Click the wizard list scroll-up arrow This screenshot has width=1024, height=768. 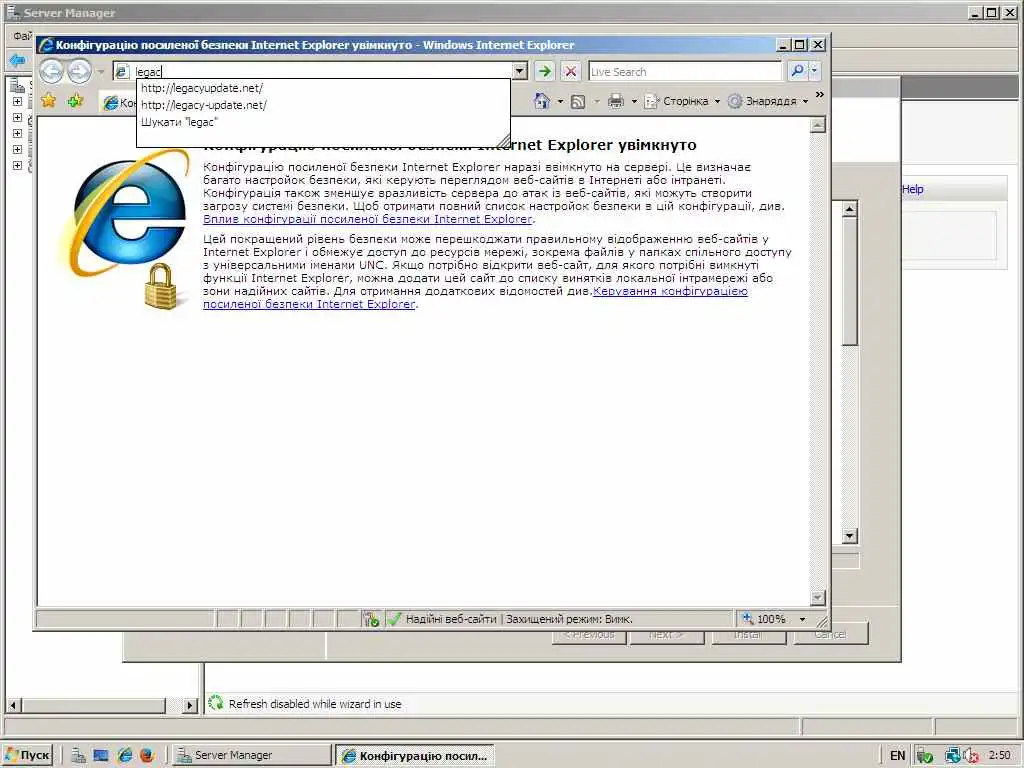coord(849,209)
